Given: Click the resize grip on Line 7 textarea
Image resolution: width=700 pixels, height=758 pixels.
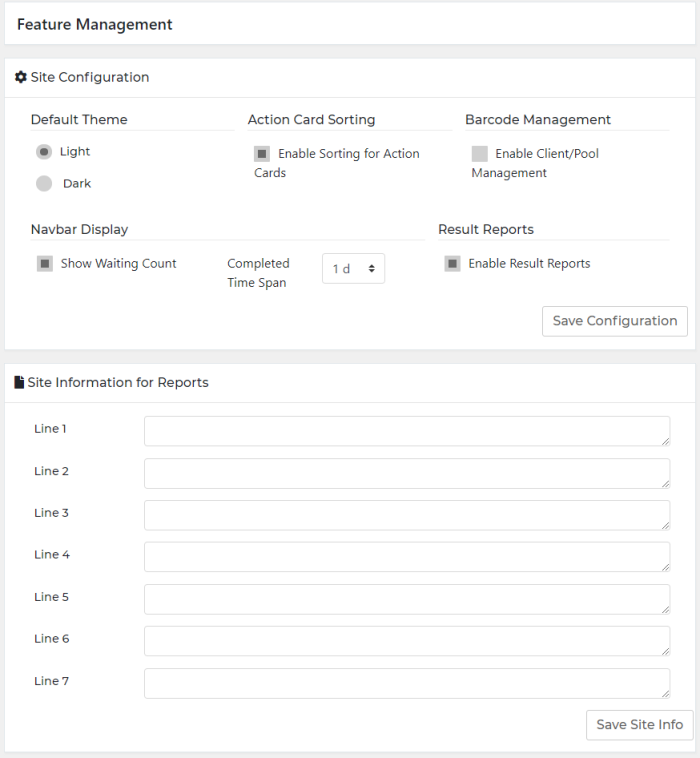Looking at the screenshot, I should click(x=665, y=693).
